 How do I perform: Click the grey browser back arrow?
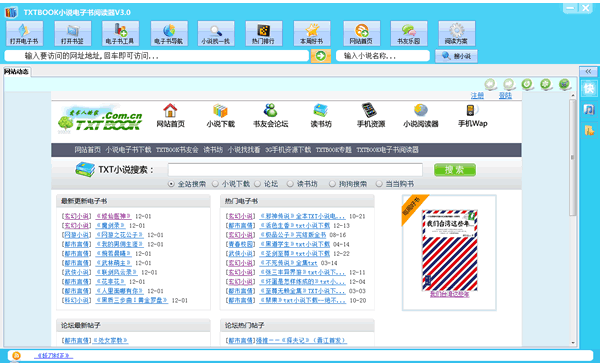(490, 84)
